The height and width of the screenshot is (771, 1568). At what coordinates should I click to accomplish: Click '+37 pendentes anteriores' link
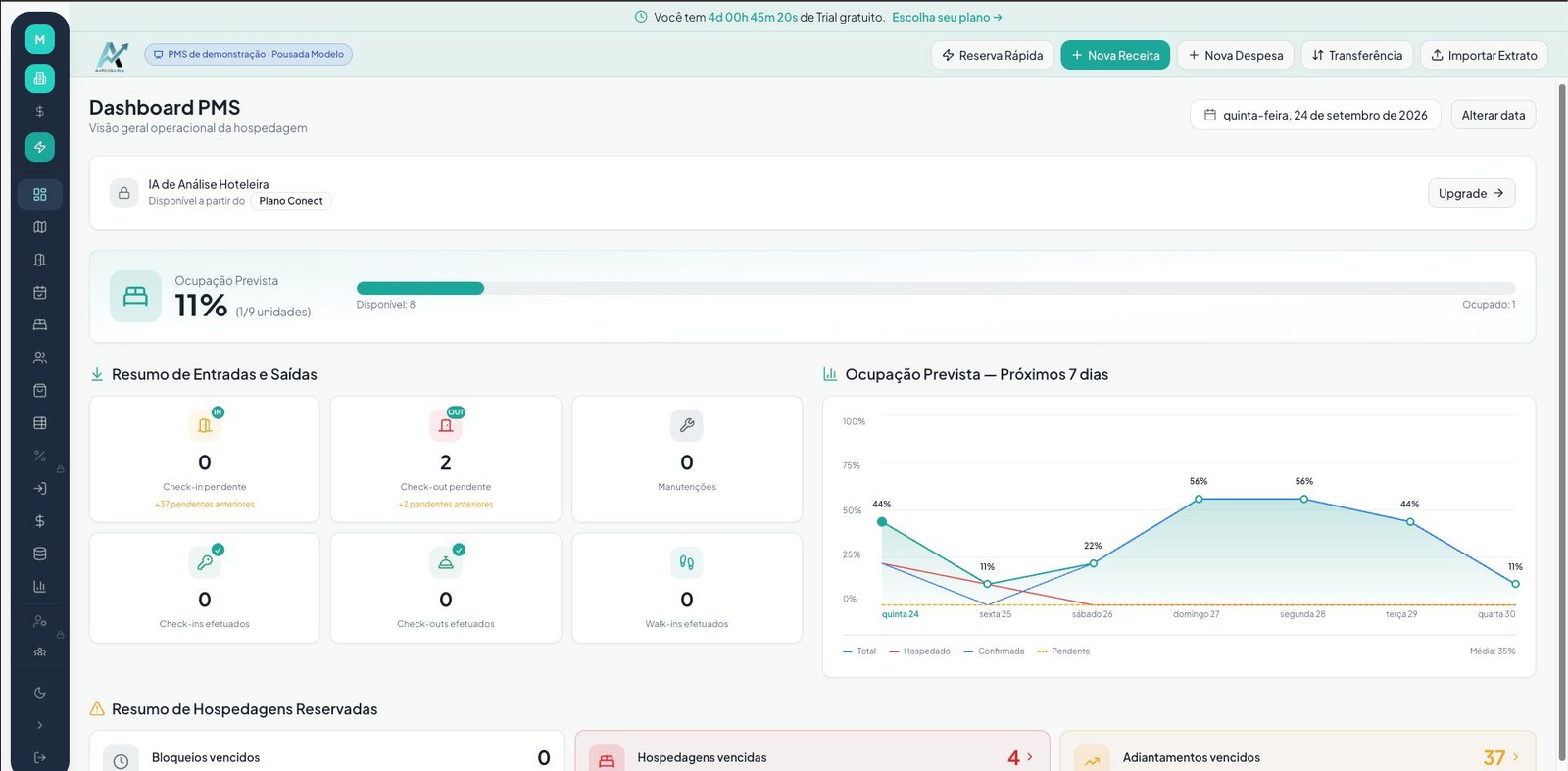[205, 505]
